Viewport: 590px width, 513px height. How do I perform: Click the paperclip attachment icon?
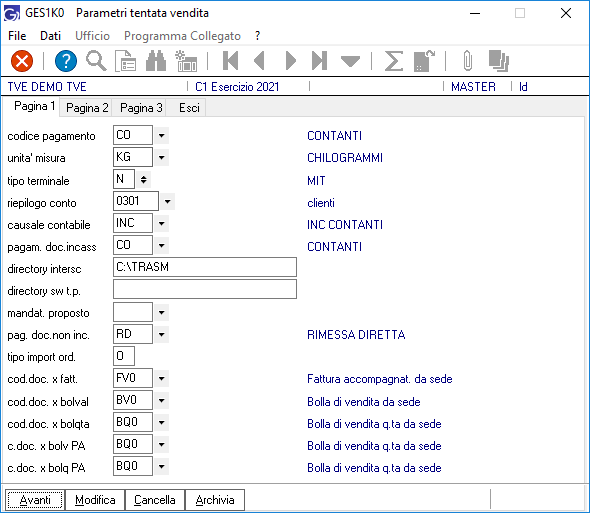pyautogui.click(x=468, y=61)
